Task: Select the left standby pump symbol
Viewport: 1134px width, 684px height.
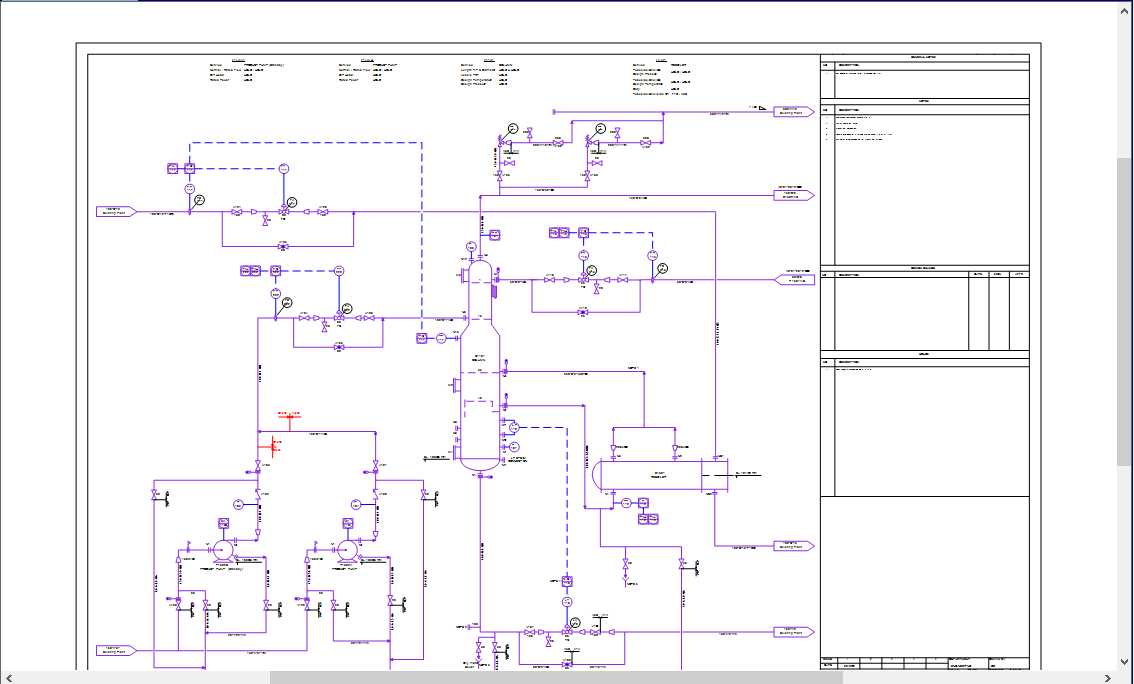Action: coord(222,549)
